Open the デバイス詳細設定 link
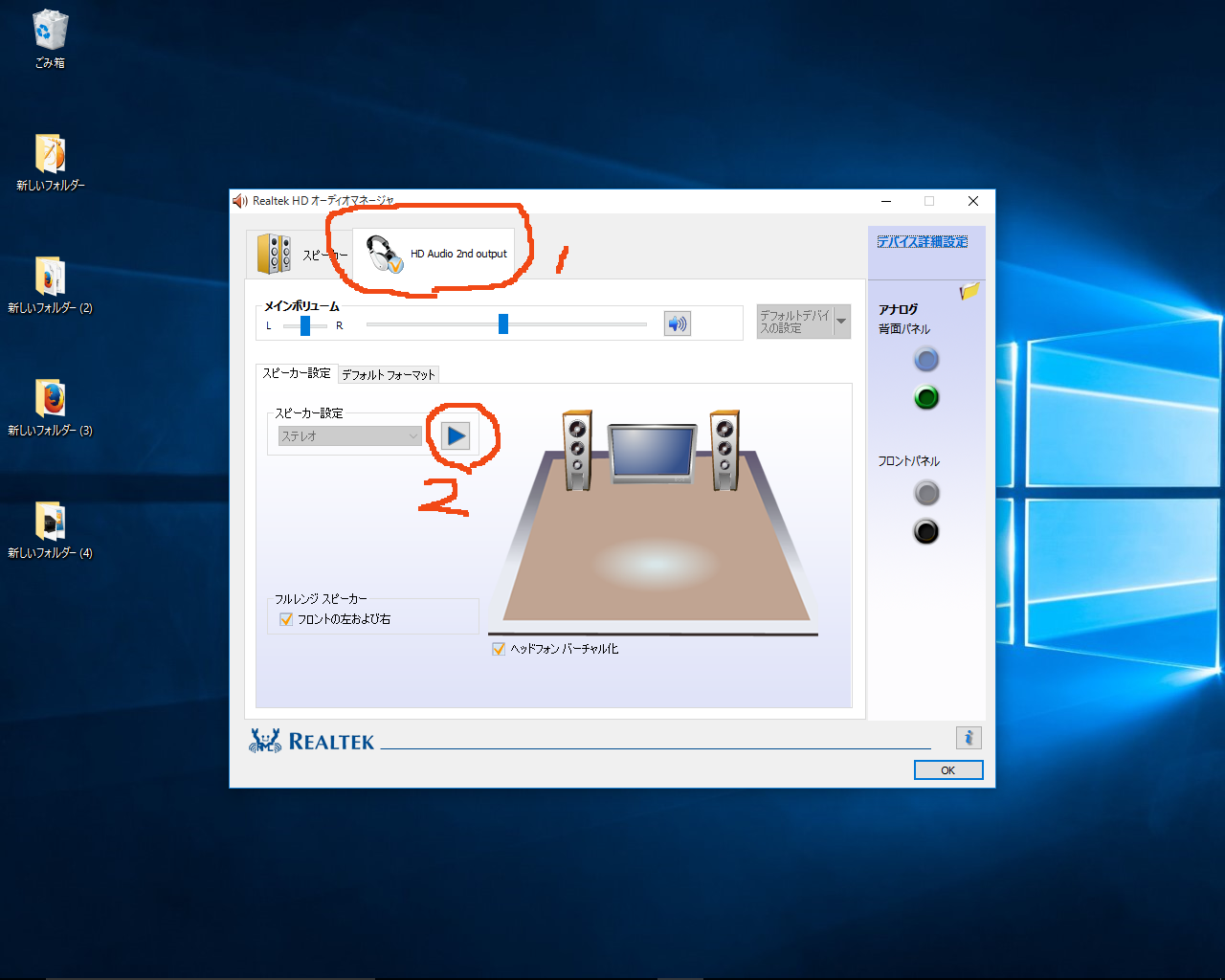Screen dimensions: 1225x980 (923, 241)
